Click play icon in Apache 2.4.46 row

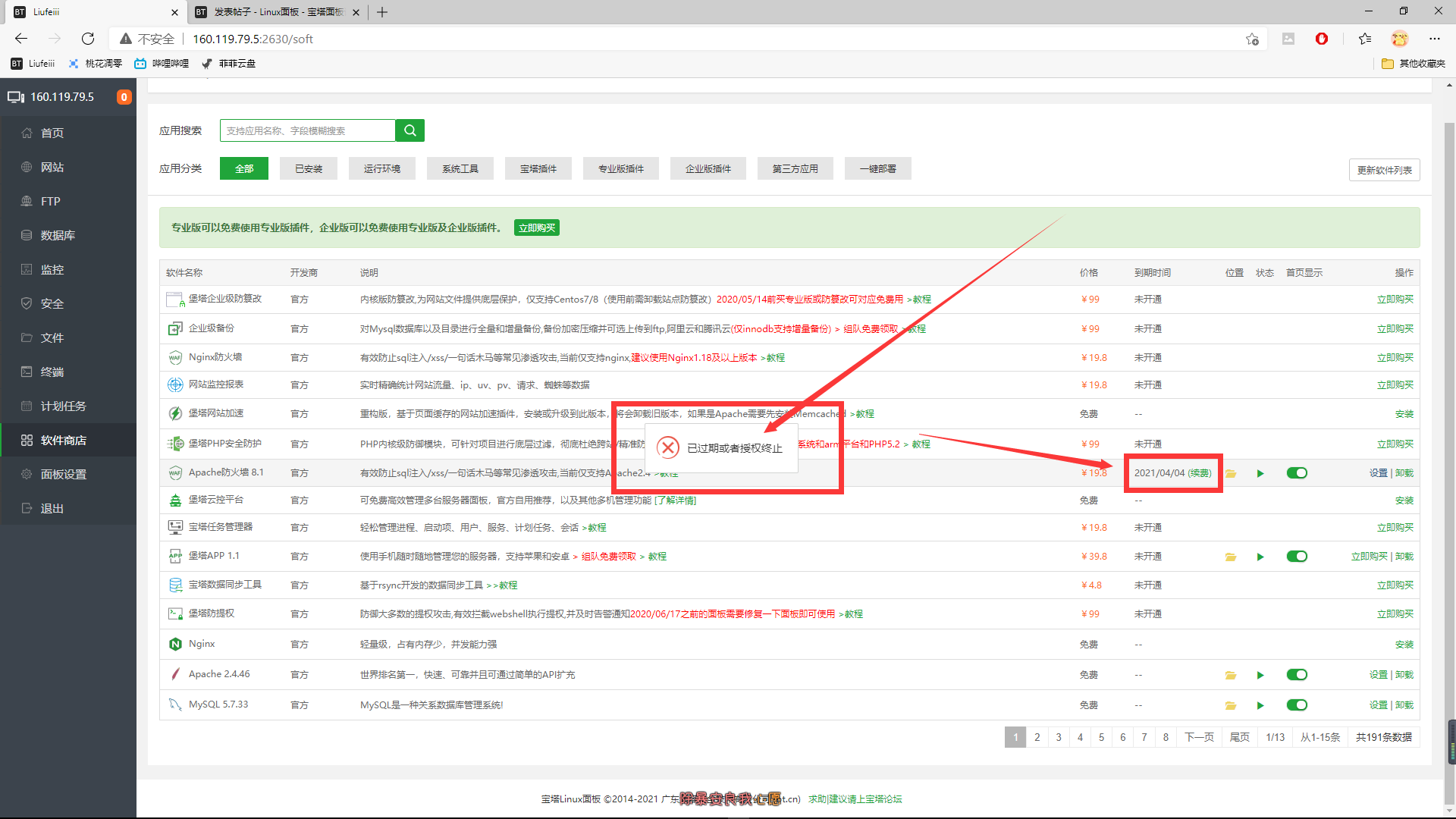coord(1260,675)
